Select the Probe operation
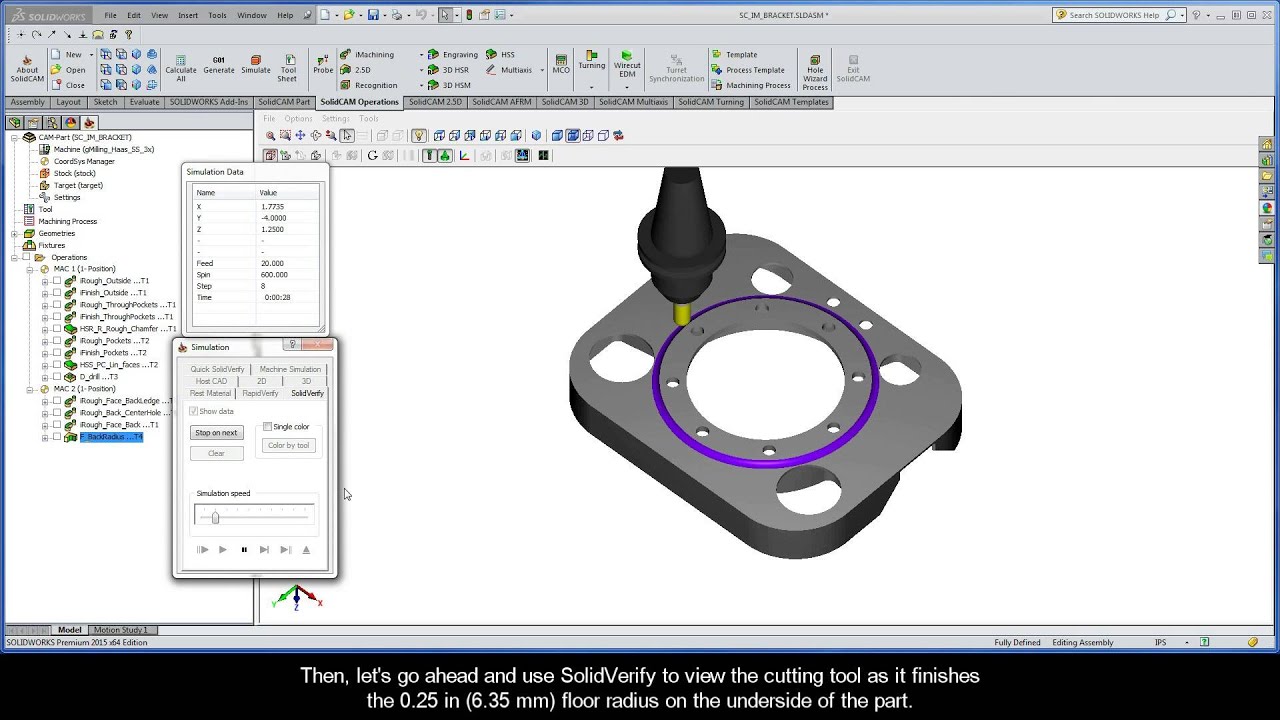The width and height of the screenshot is (1280, 720). (x=323, y=64)
